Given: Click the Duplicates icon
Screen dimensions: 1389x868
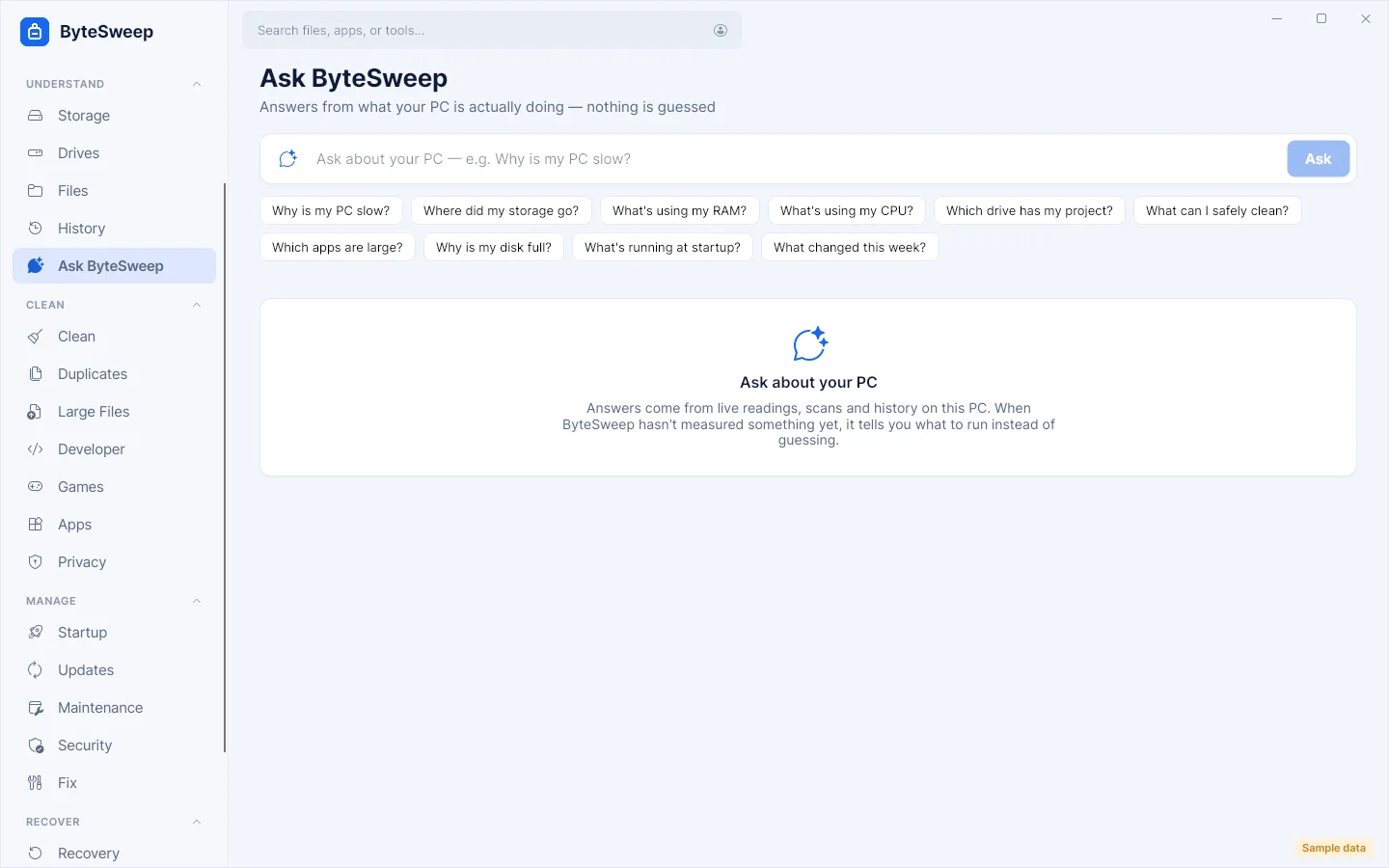Looking at the screenshot, I should pos(36,374).
